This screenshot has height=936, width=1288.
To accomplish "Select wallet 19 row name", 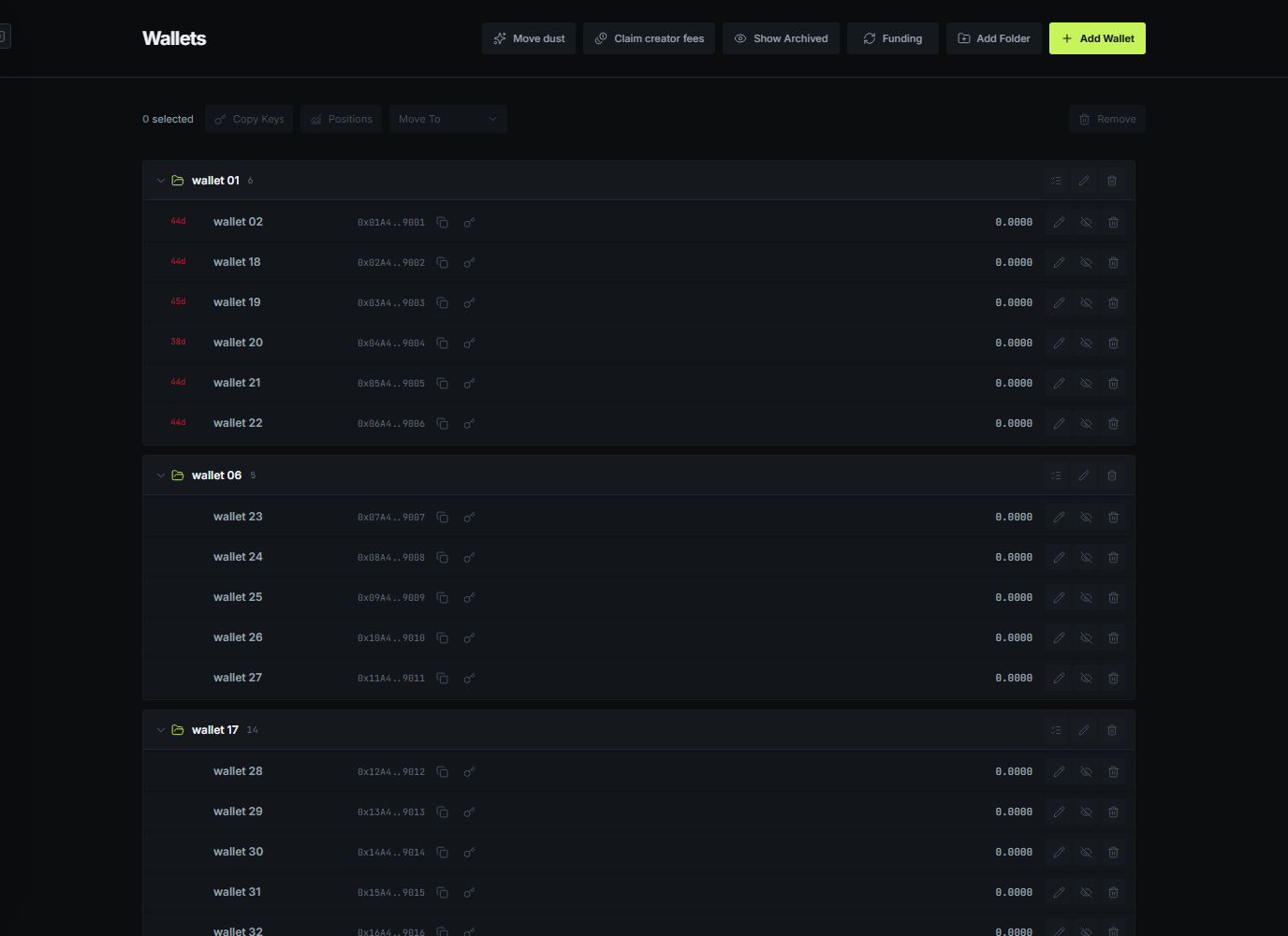I will pos(237,302).
